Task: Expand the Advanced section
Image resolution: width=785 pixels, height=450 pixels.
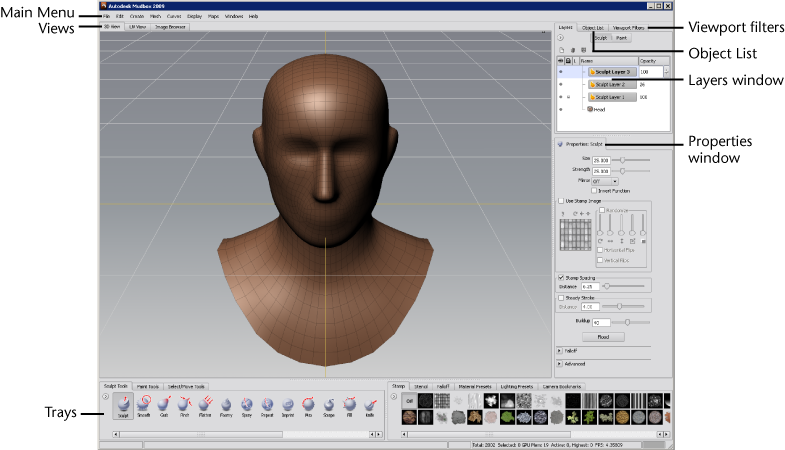Action: 558,364
